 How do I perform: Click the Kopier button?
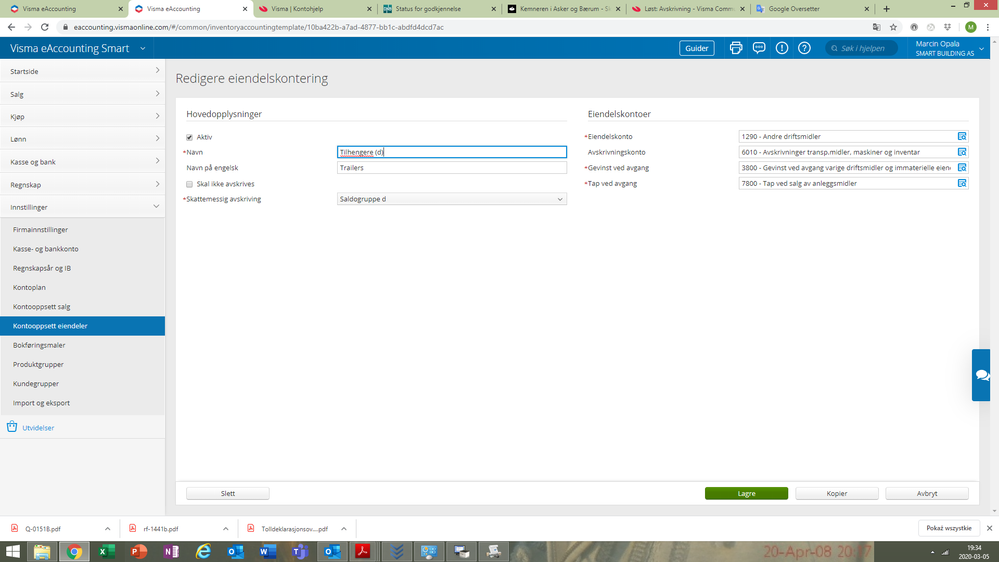837,493
